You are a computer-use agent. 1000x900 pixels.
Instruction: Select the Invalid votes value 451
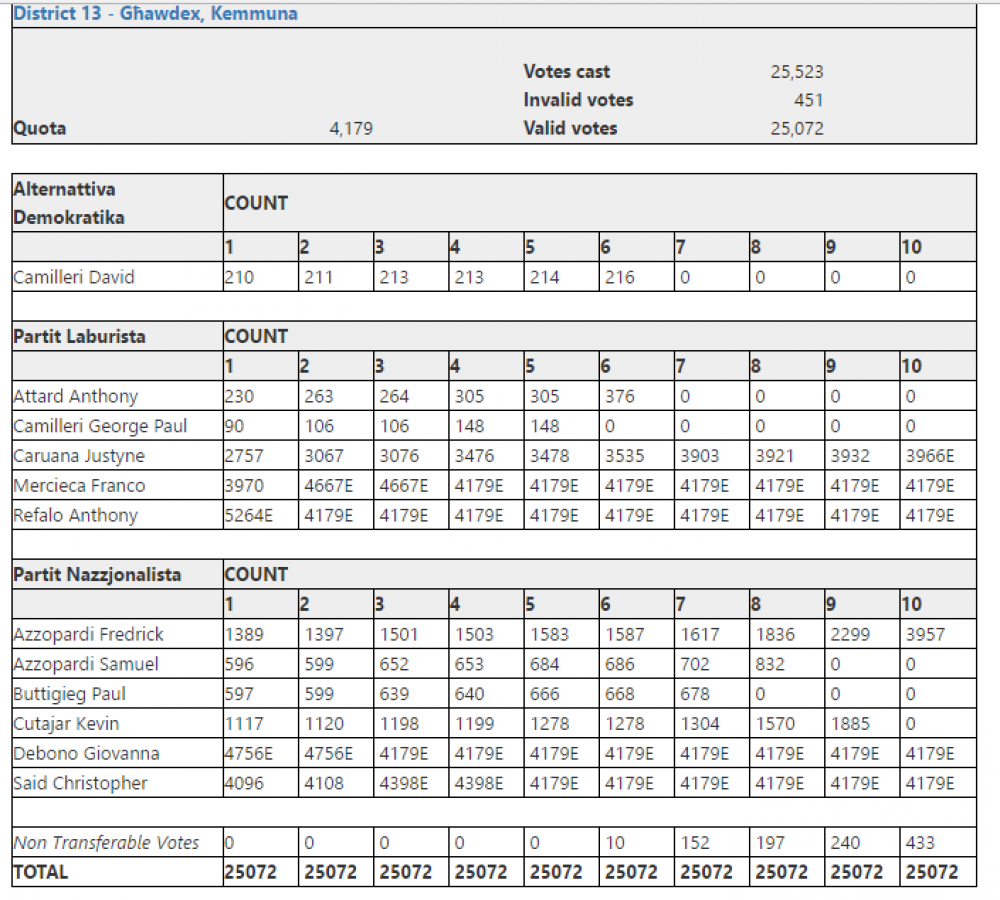point(808,100)
